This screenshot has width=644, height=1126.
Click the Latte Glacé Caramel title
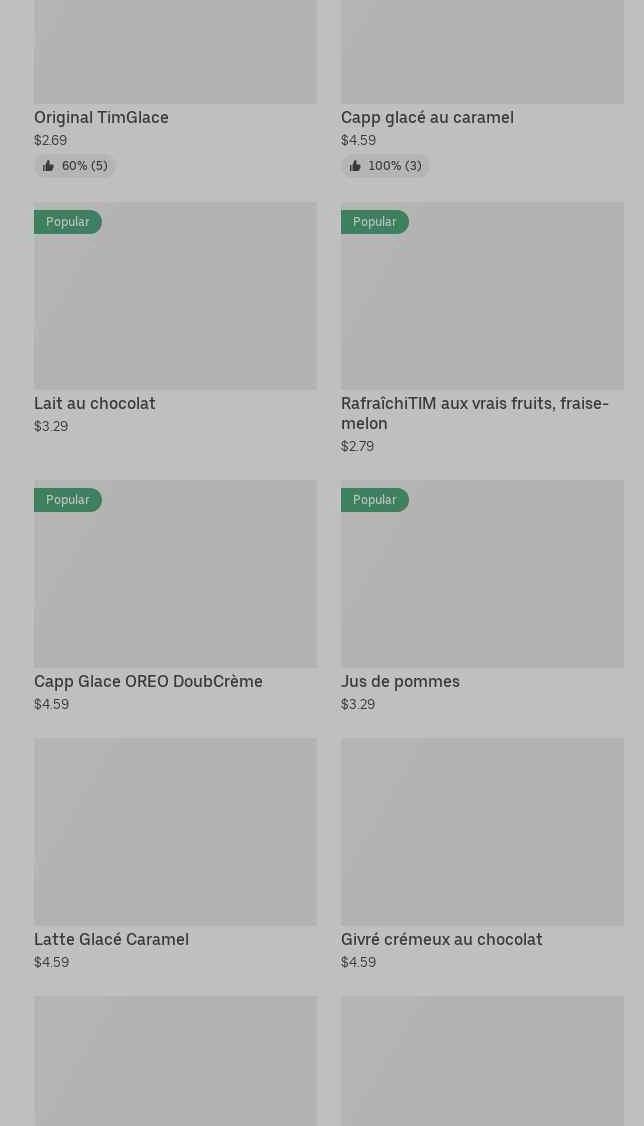tap(111, 939)
